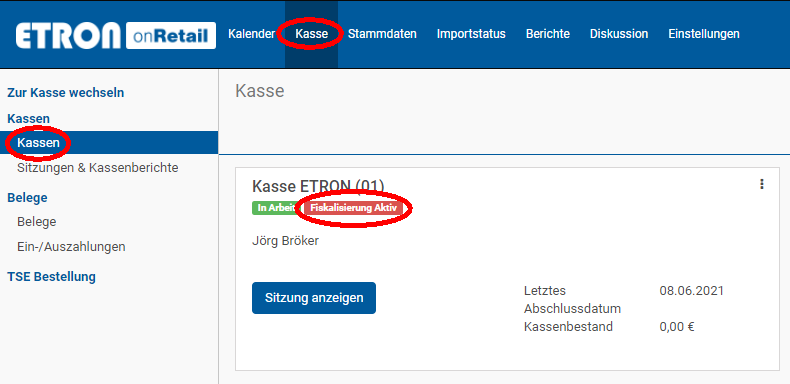Click the red Fiskalisierung Aktiv badge

pyautogui.click(x=353, y=208)
